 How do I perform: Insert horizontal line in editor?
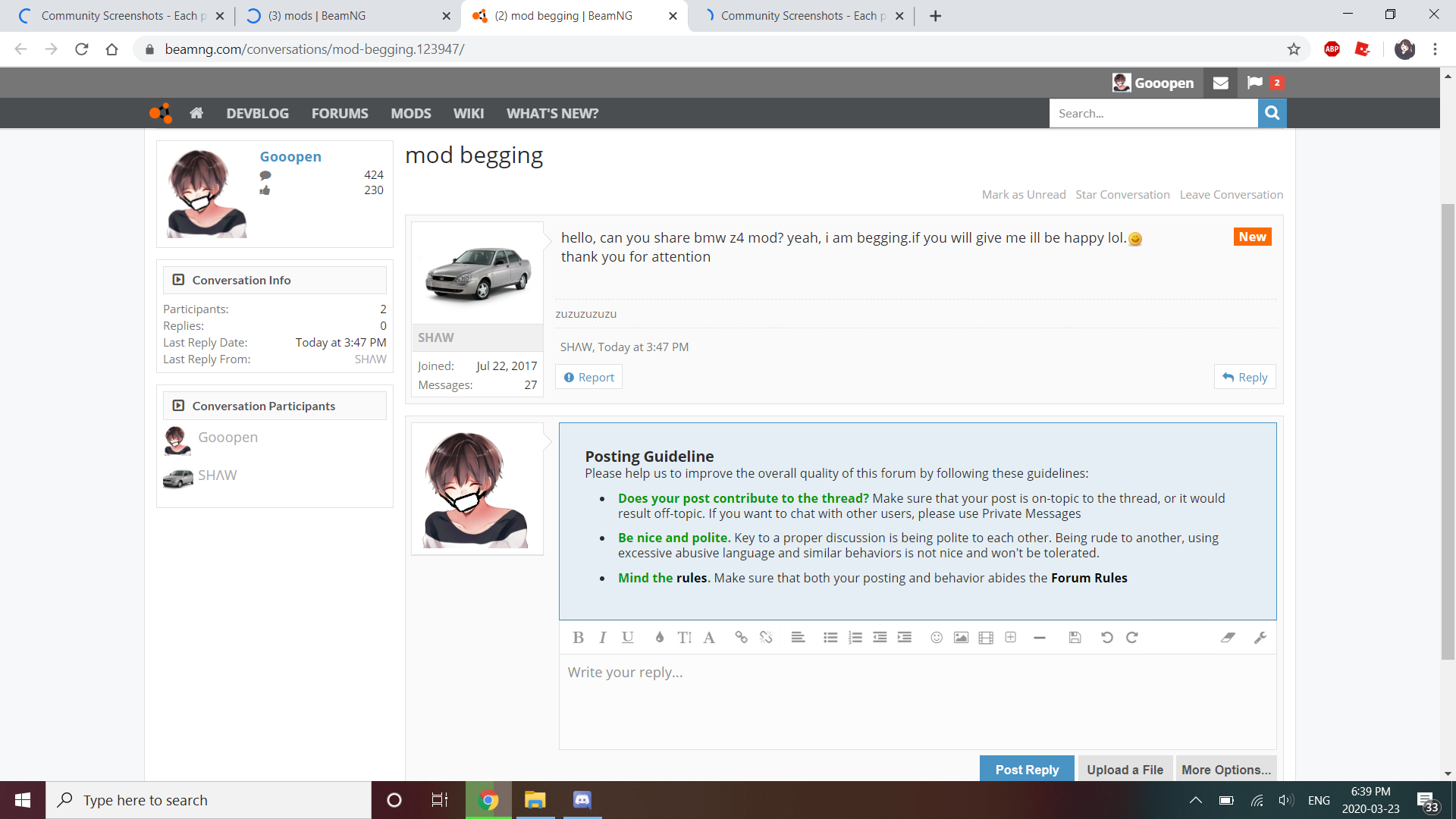(1040, 638)
